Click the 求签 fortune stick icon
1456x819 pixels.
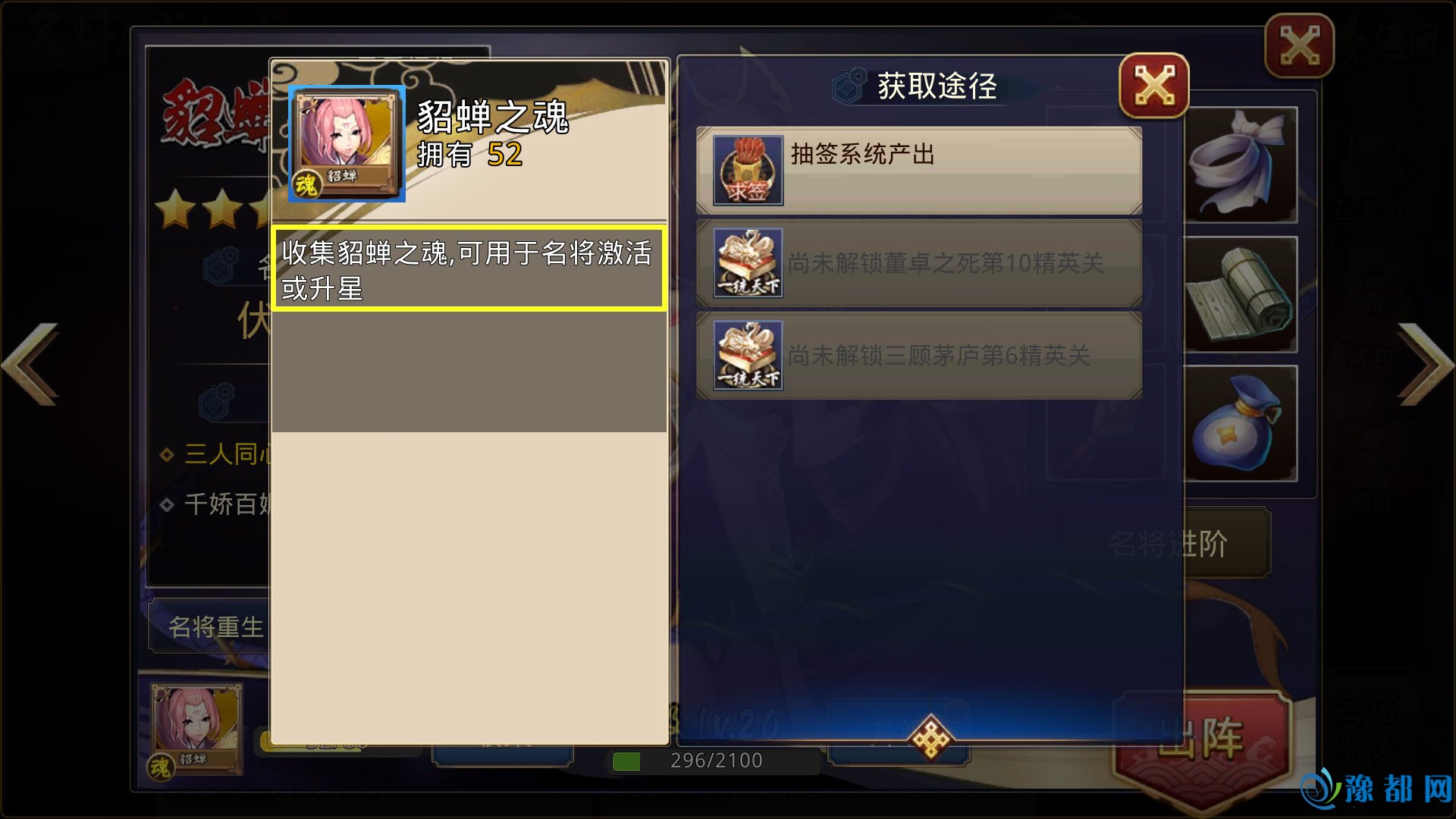(x=748, y=171)
